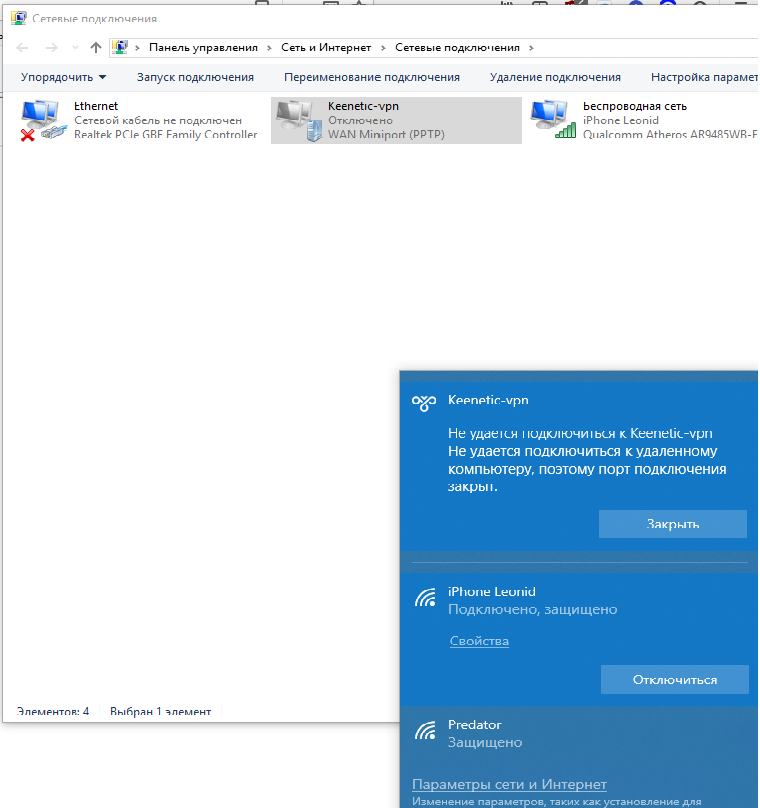760x808 pixels.
Task: Select the Predator Wi-Fi network
Action: [579, 734]
